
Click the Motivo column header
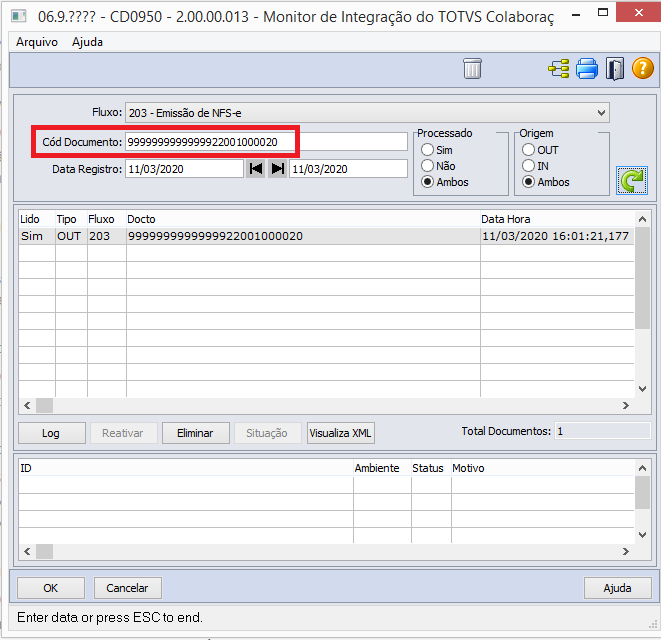tap(543, 468)
